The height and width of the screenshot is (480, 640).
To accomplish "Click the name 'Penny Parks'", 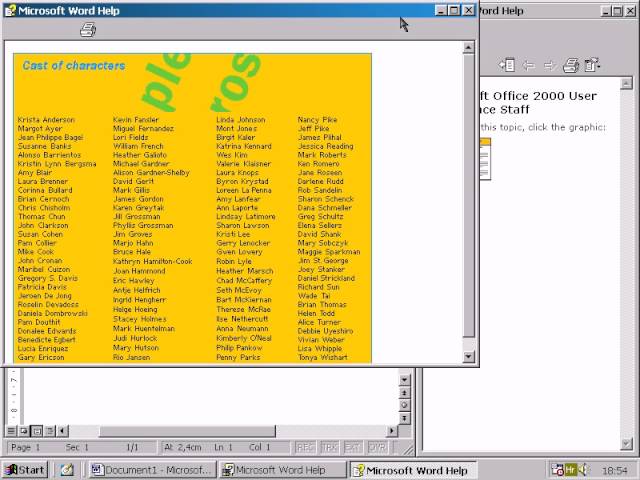I will point(238,357).
